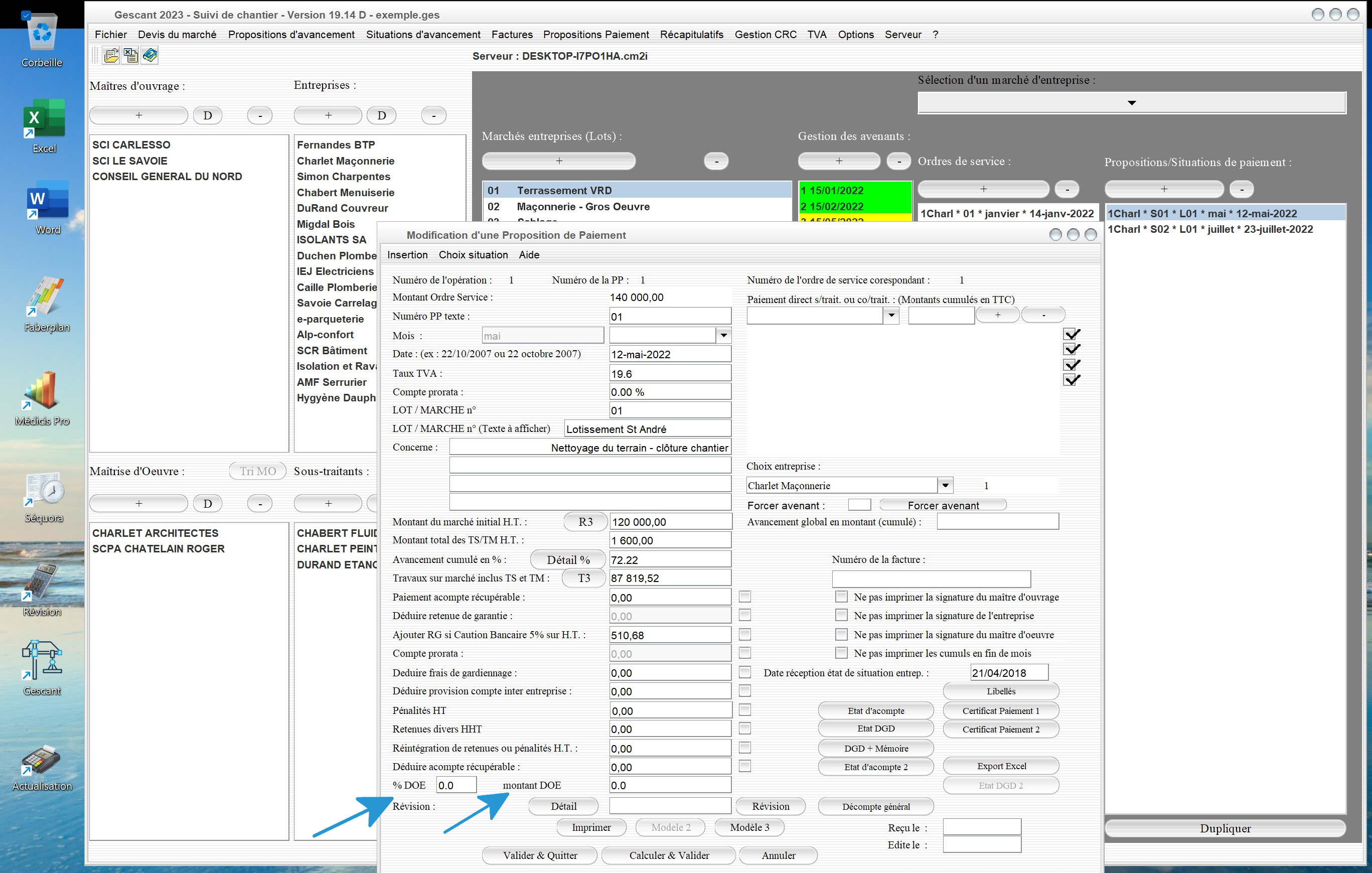Enable Ne pas imprimer la signature de l'entreprise

pyautogui.click(x=841, y=615)
